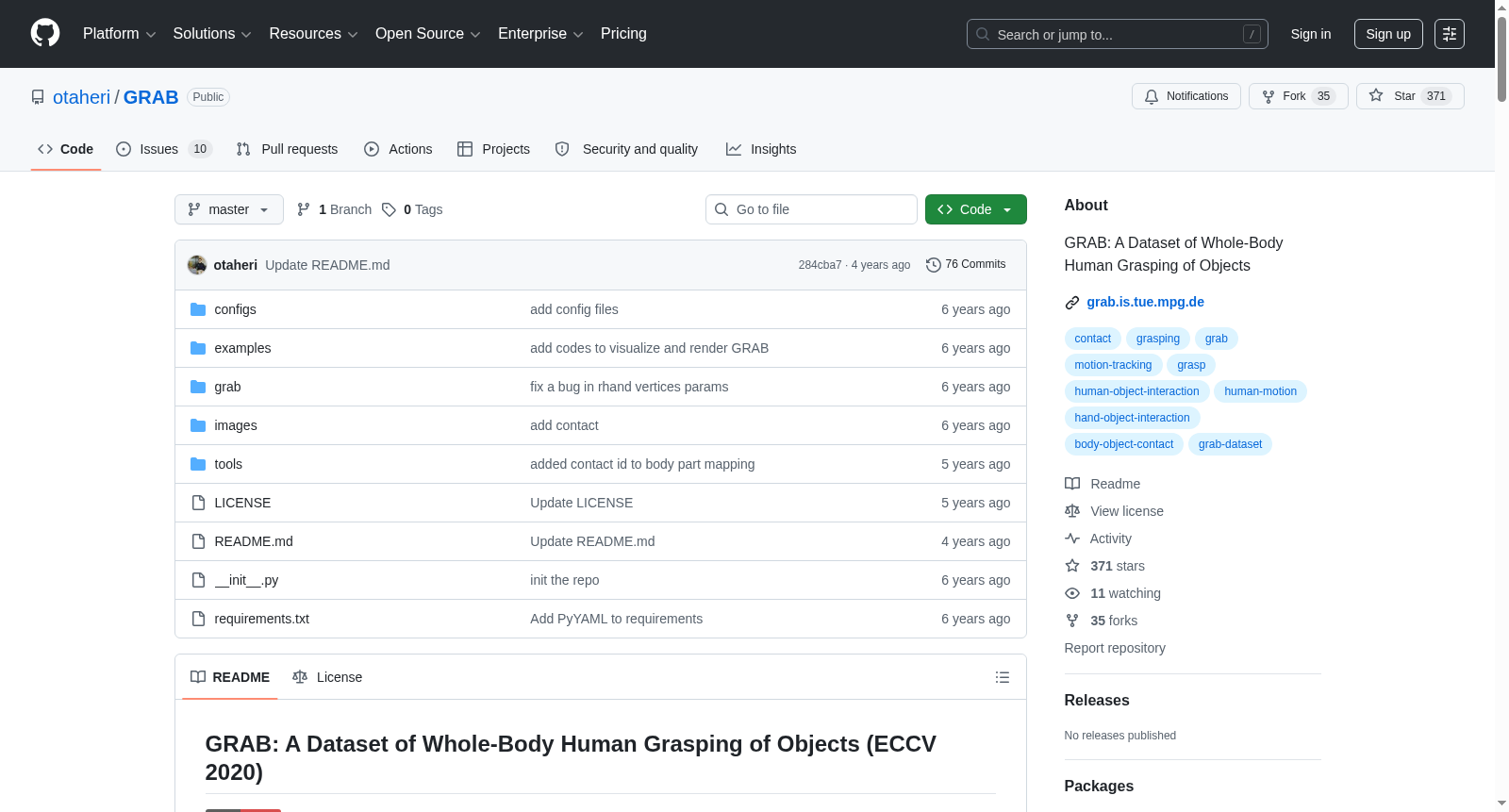
Task: Click the scale icon beside View license
Action: coord(1072,511)
